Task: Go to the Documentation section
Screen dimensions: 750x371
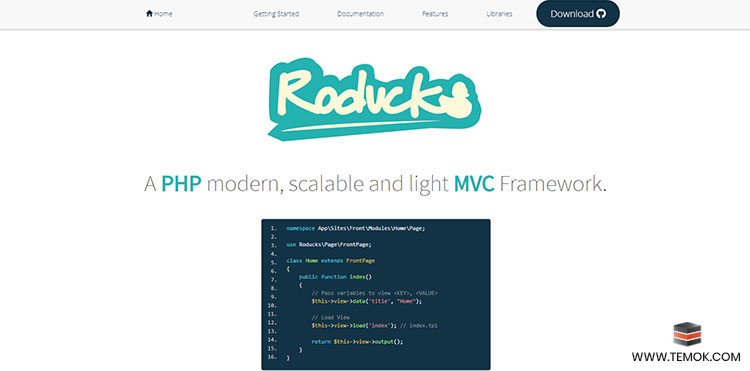Action: pyautogui.click(x=360, y=14)
